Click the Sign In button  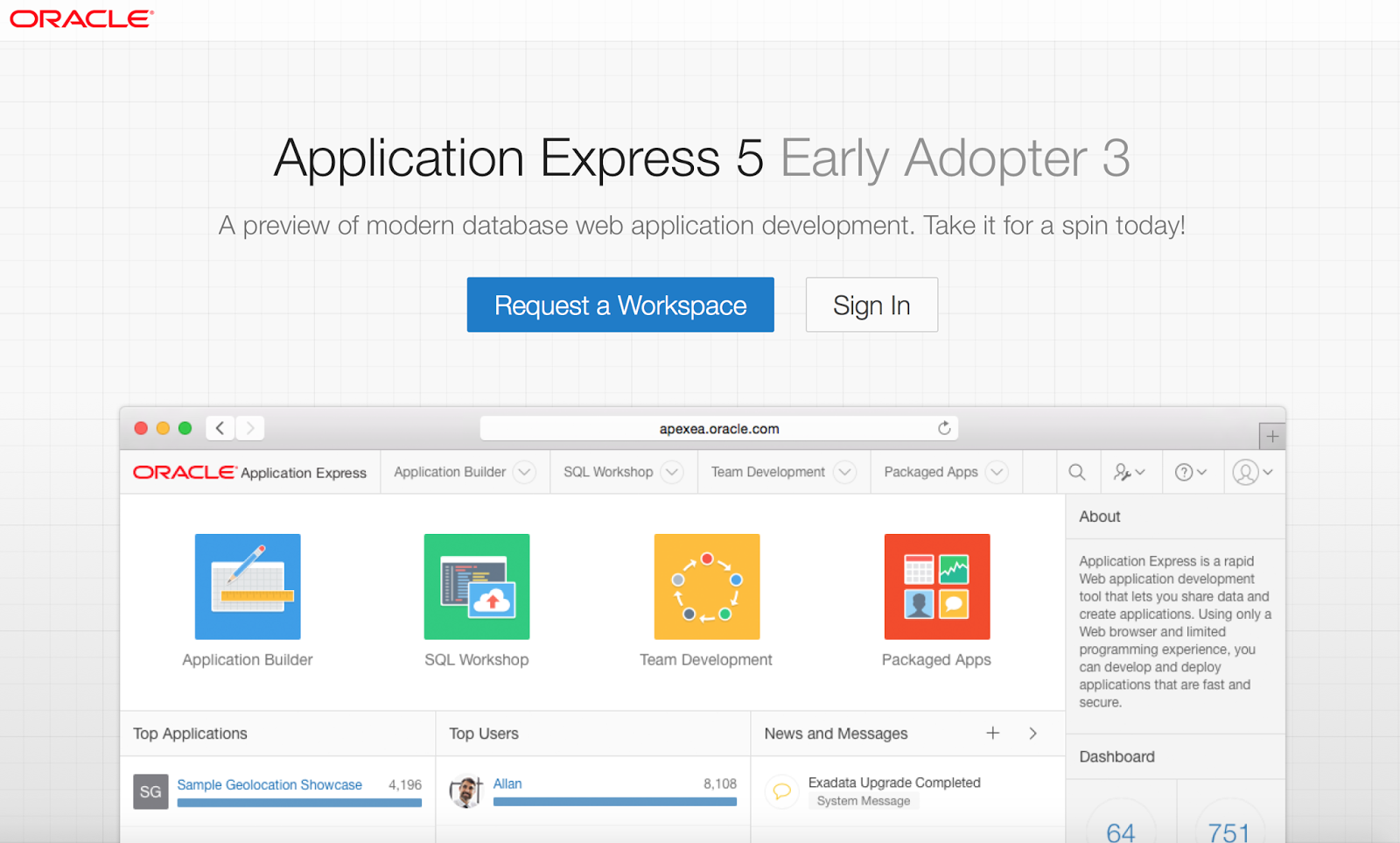coord(871,305)
